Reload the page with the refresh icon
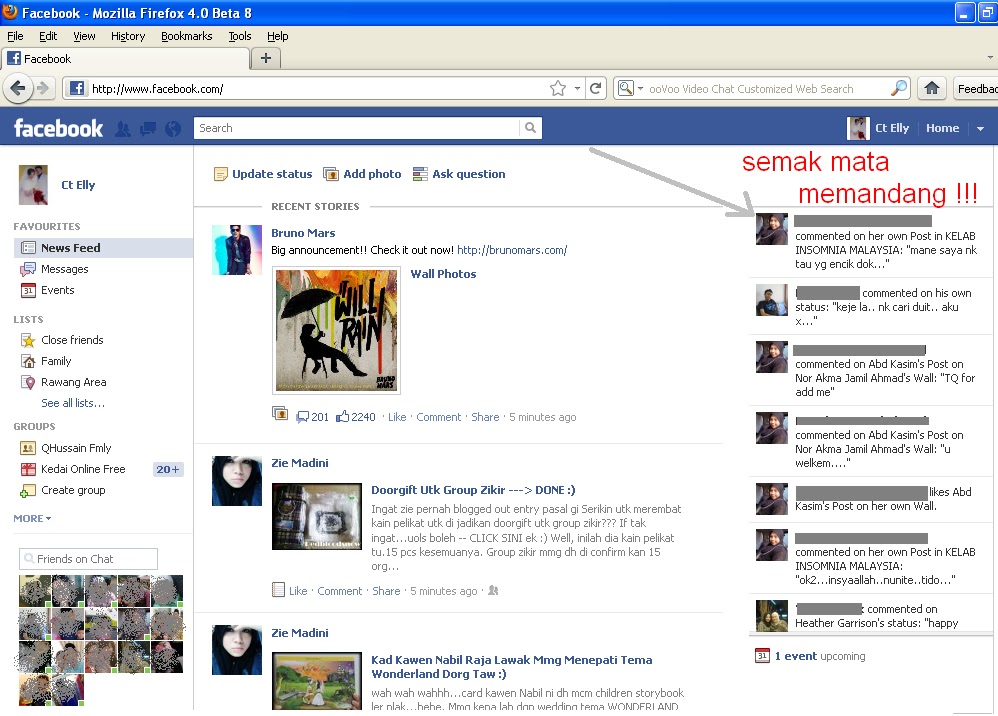 pos(596,88)
